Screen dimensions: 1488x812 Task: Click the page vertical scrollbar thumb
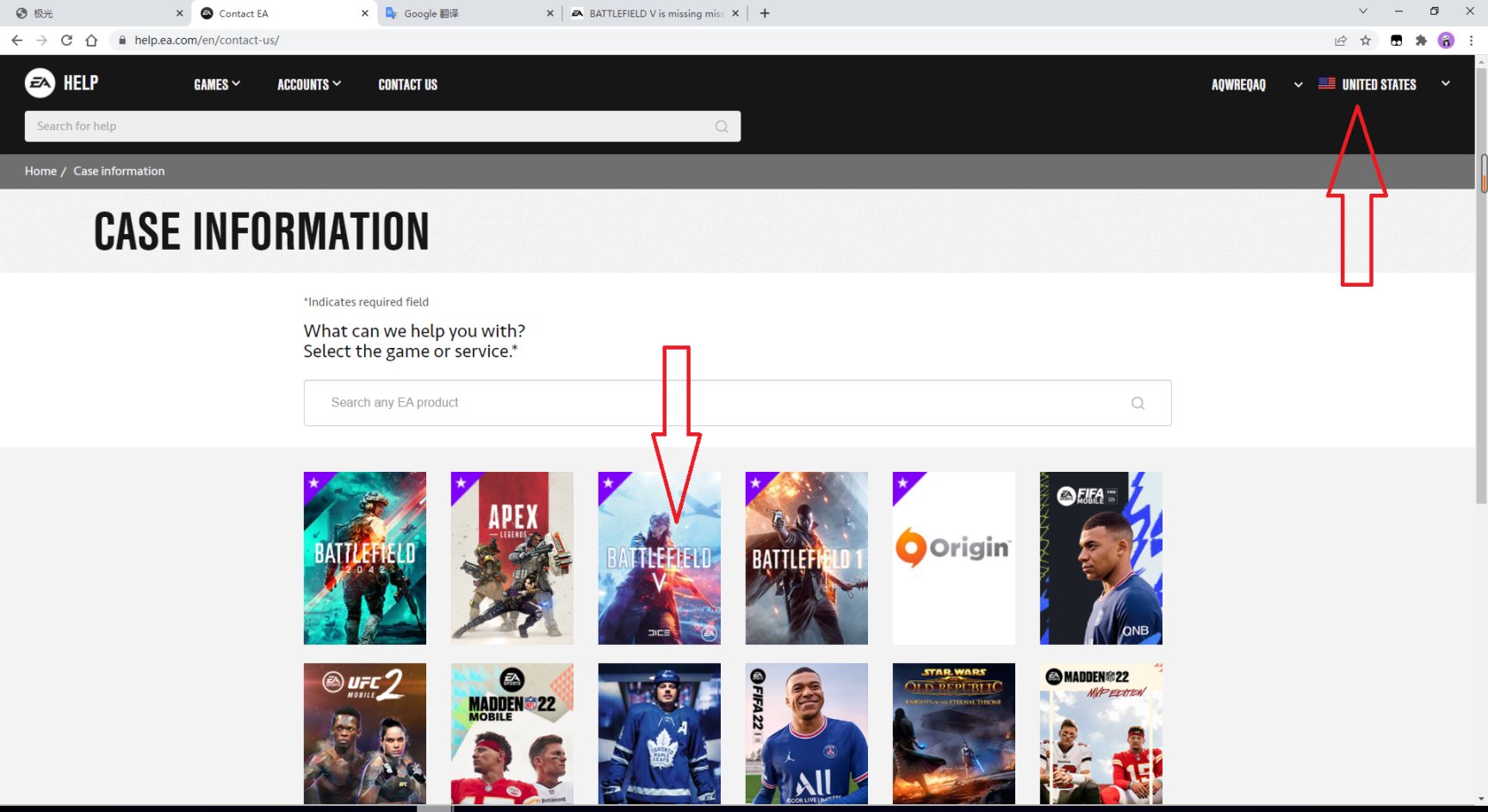pos(1482,284)
